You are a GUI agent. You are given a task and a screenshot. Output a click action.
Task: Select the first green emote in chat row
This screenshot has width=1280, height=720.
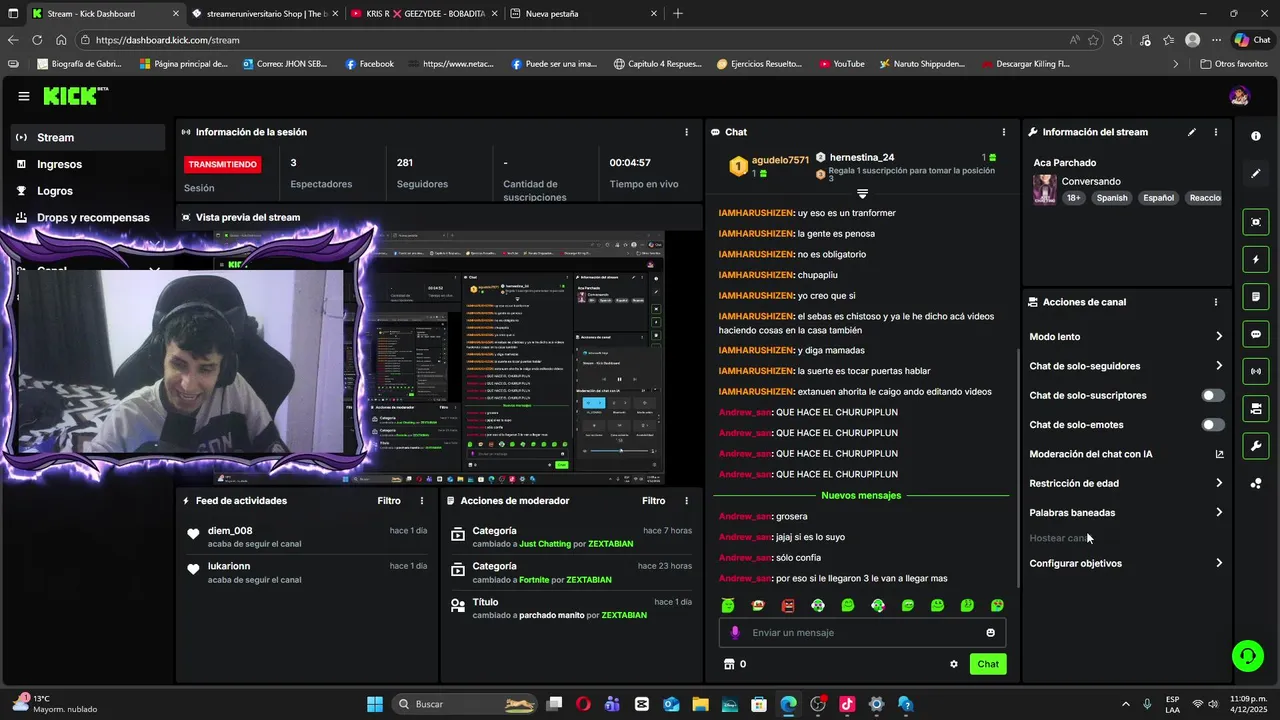pyautogui.click(x=728, y=606)
